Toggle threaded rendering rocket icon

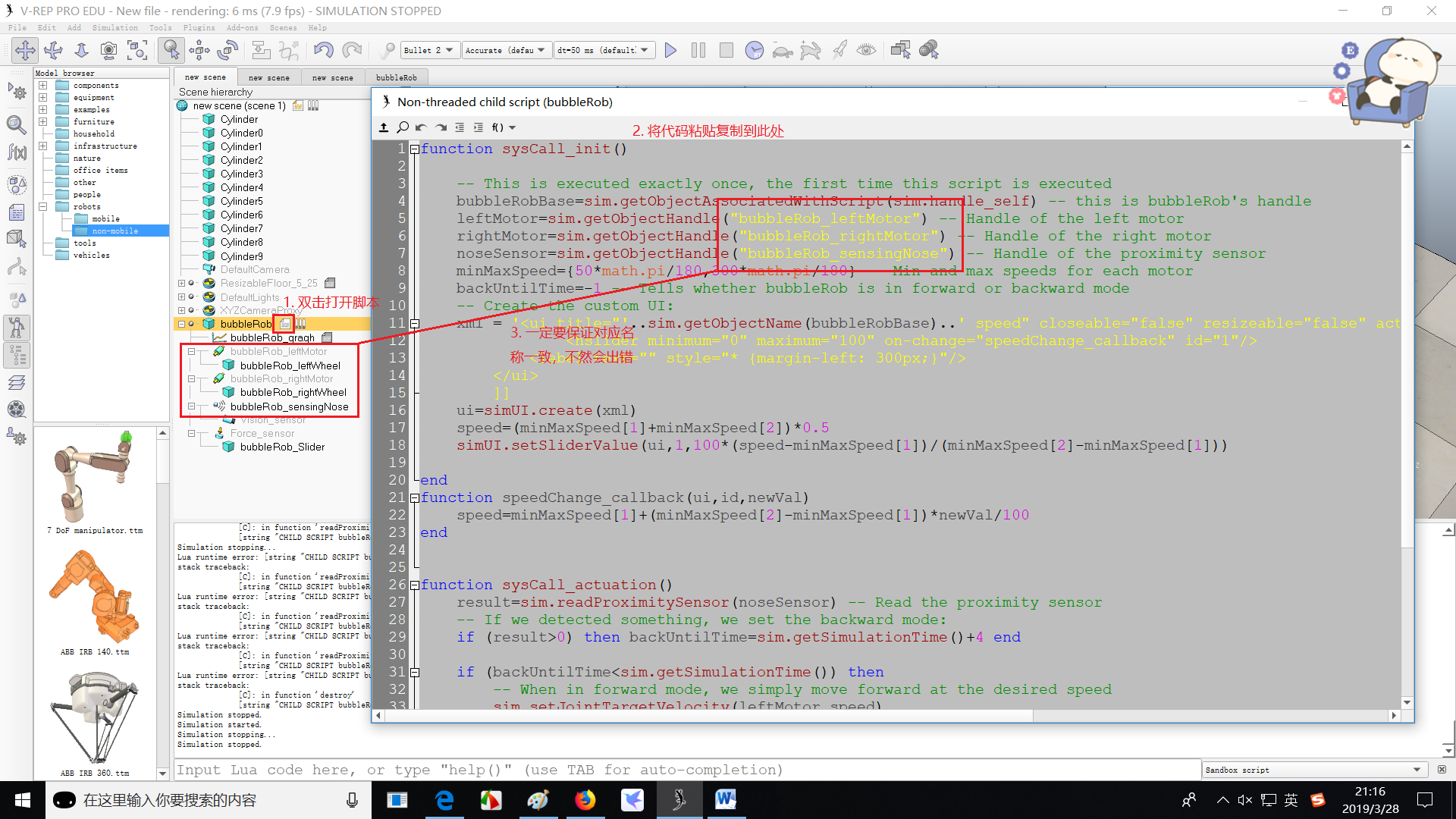pyautogui.click(x=839, y=51)
